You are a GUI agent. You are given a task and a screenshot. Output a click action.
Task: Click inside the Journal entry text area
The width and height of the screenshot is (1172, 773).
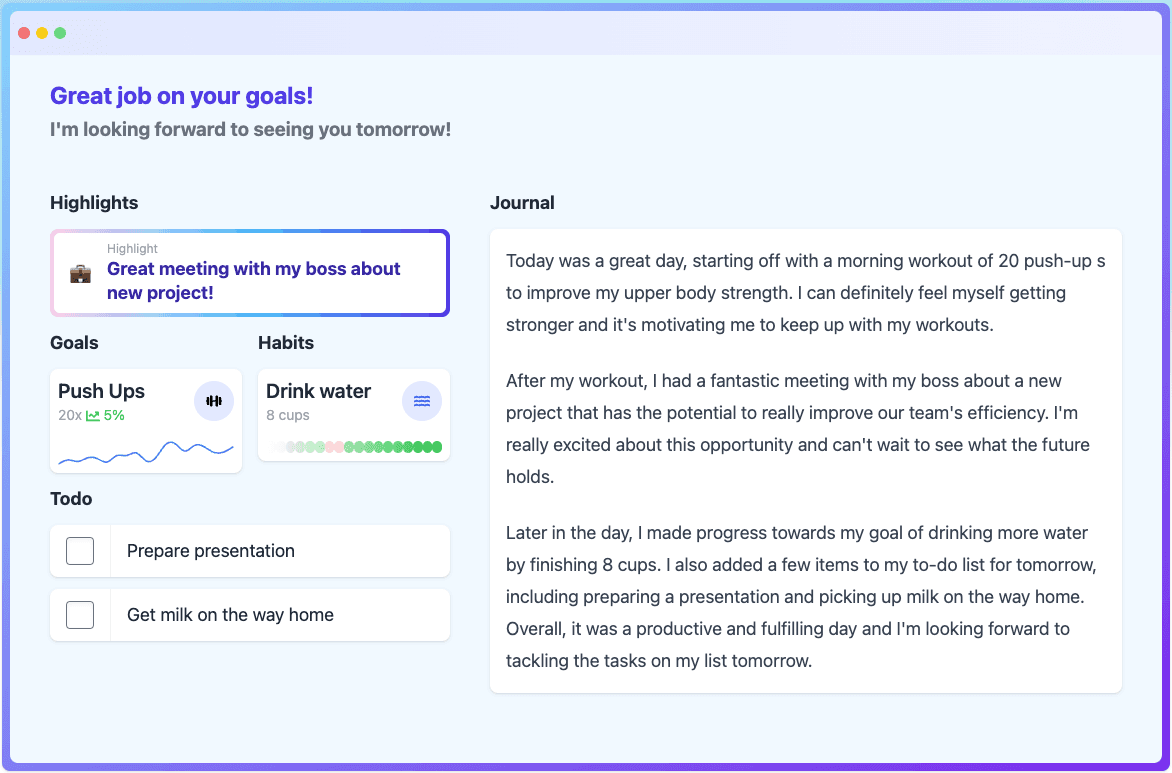click(x=806, y=461)
